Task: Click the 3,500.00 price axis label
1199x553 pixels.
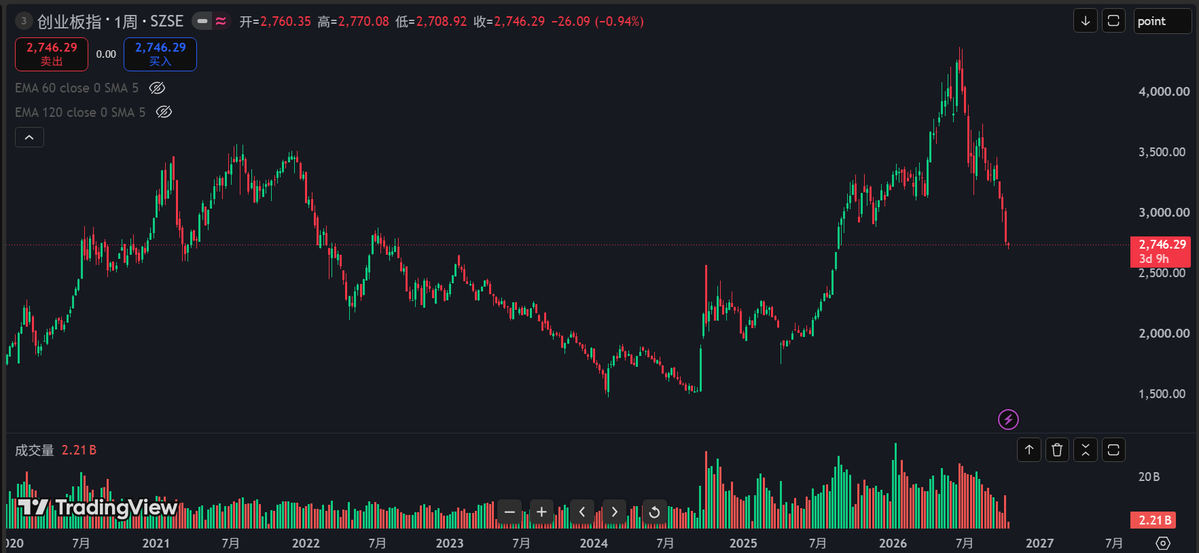Action: pos(1161,151)
